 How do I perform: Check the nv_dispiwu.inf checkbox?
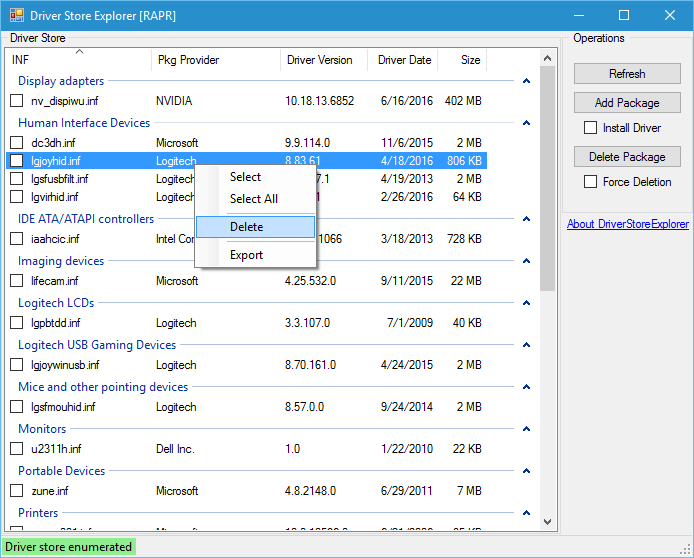point(16,101)
